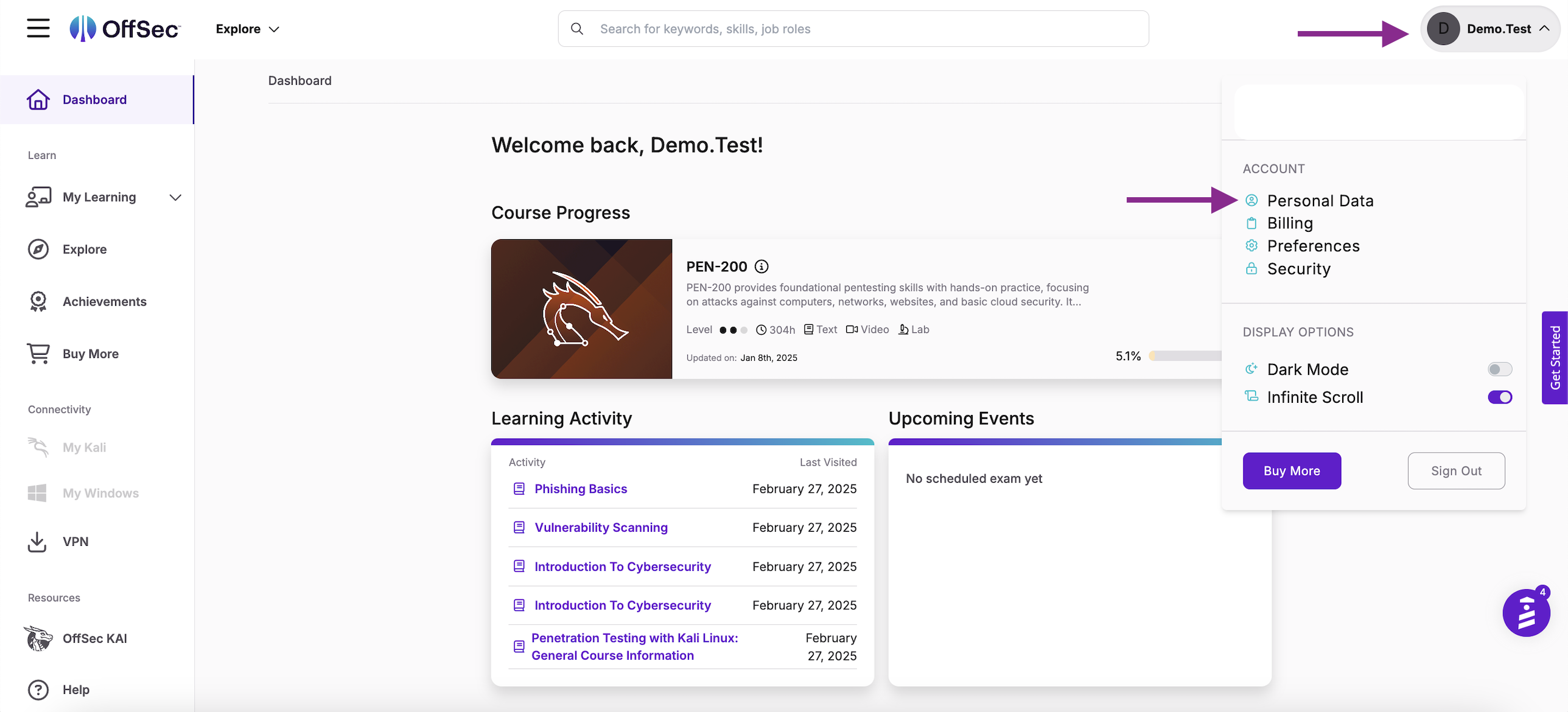This screenshot has height=712, width=1568.
Task: Select Buy More in the sidebar
Action: tap(91, 354)
